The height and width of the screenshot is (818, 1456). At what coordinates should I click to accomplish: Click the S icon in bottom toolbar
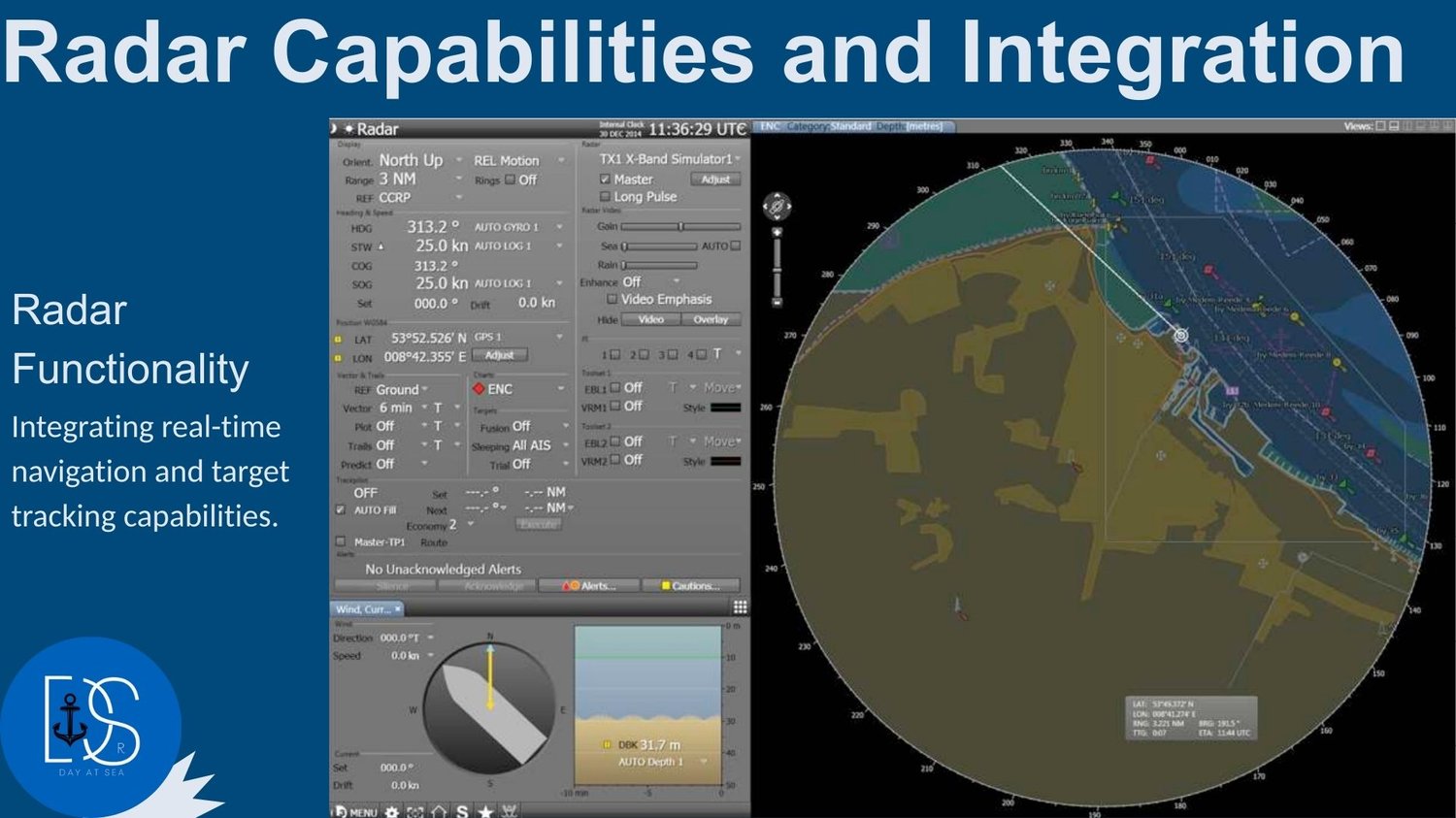(x=462, y=811)
